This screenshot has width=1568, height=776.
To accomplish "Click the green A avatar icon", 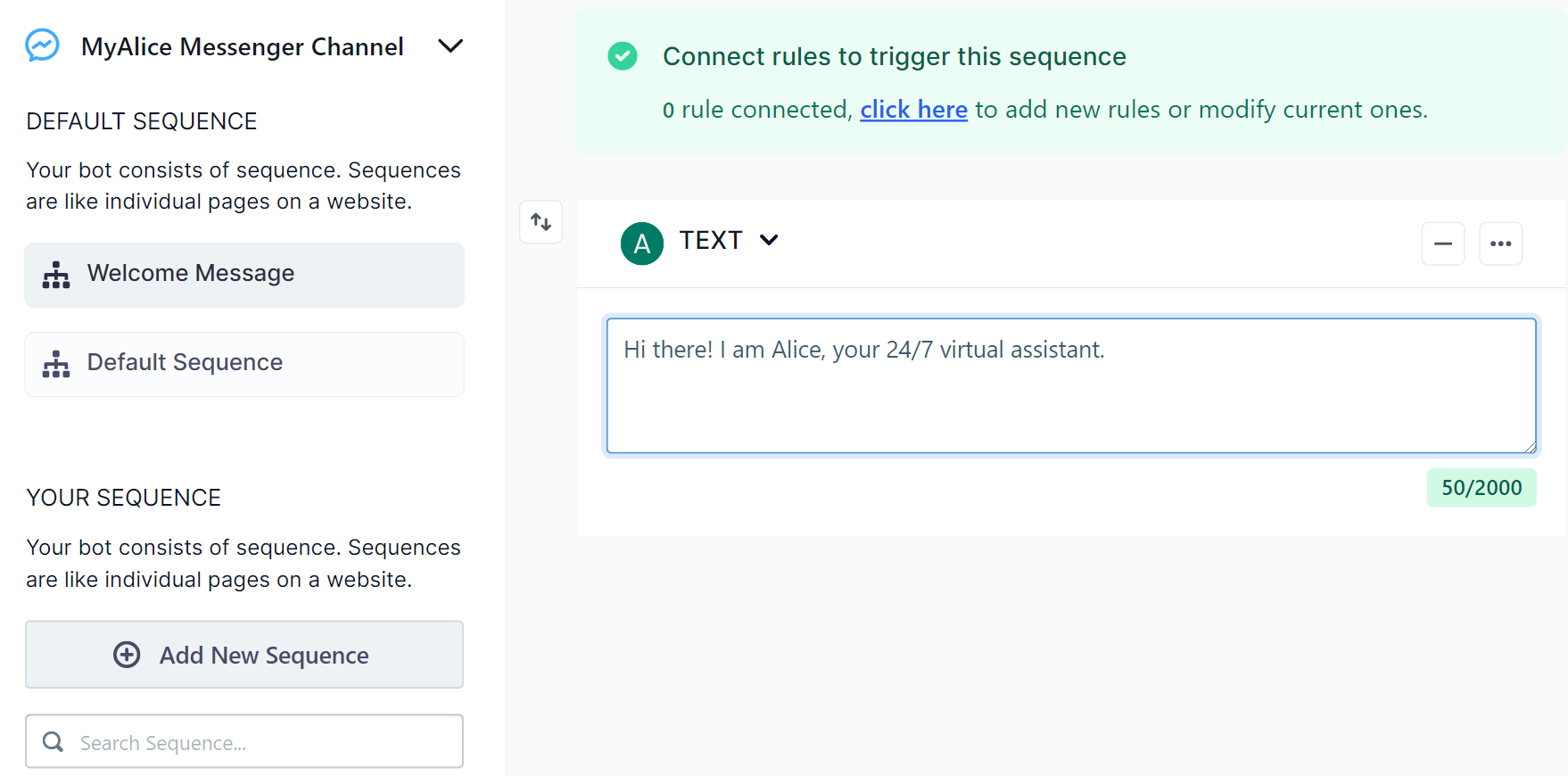I will point(642,244).
